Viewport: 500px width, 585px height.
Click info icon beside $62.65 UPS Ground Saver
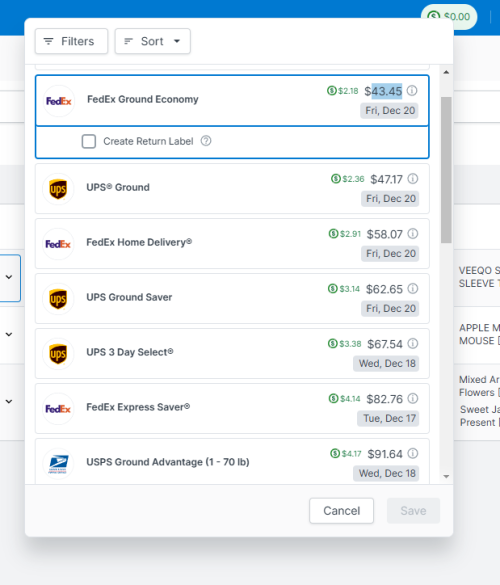(413, 288)
